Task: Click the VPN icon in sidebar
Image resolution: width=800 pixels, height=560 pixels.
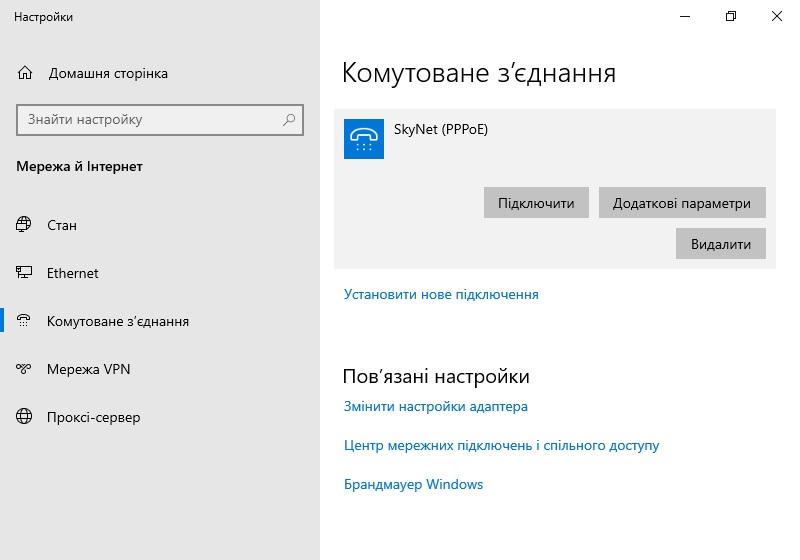Action: (23, 368)
